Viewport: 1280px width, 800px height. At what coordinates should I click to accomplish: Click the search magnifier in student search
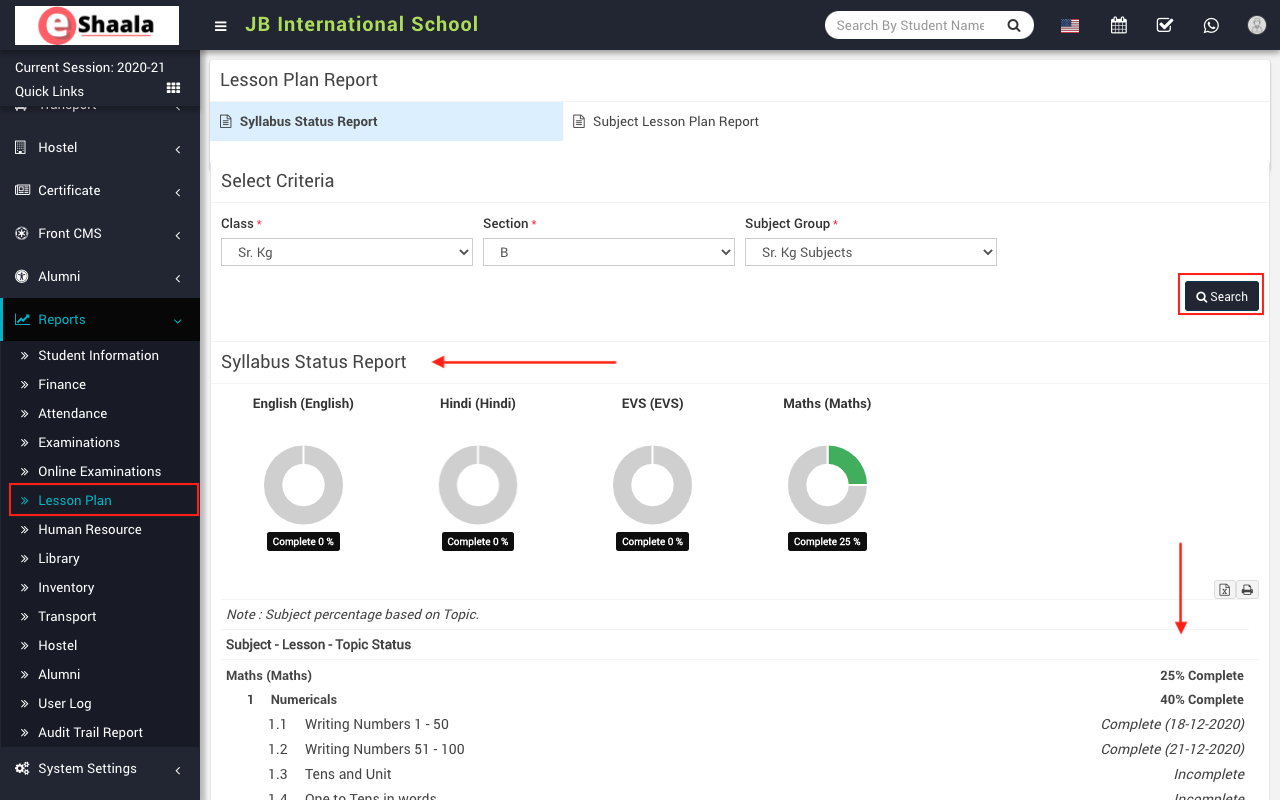(x=1013, y=26)
